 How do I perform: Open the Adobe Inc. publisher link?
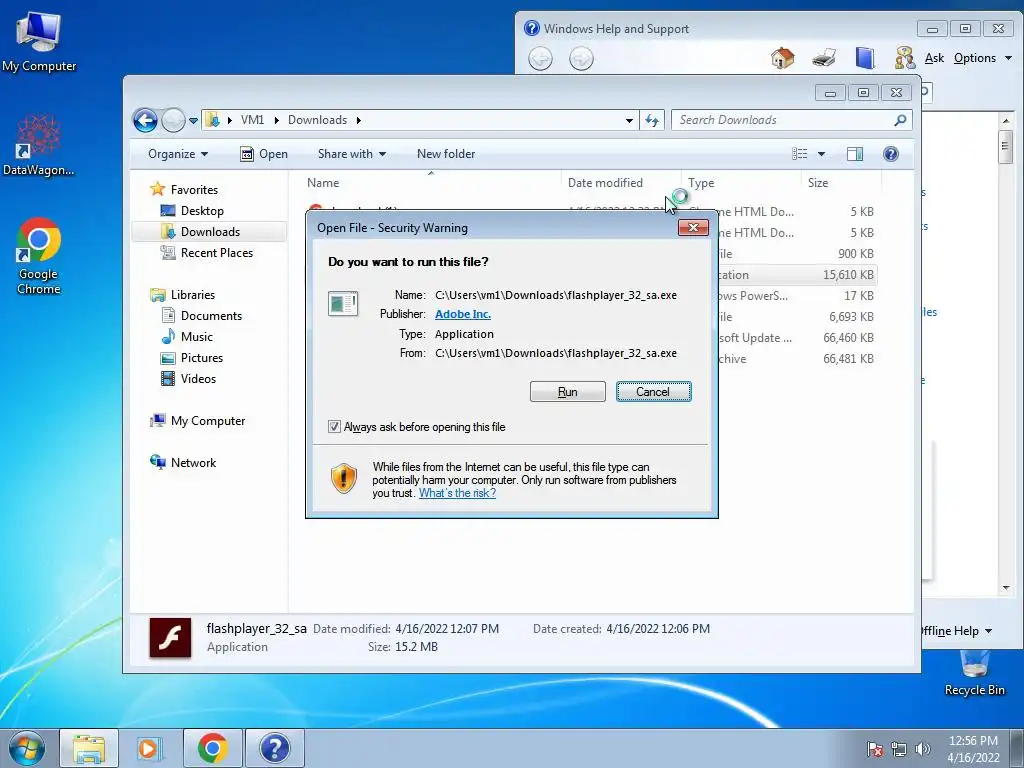[x=463, y=314]
